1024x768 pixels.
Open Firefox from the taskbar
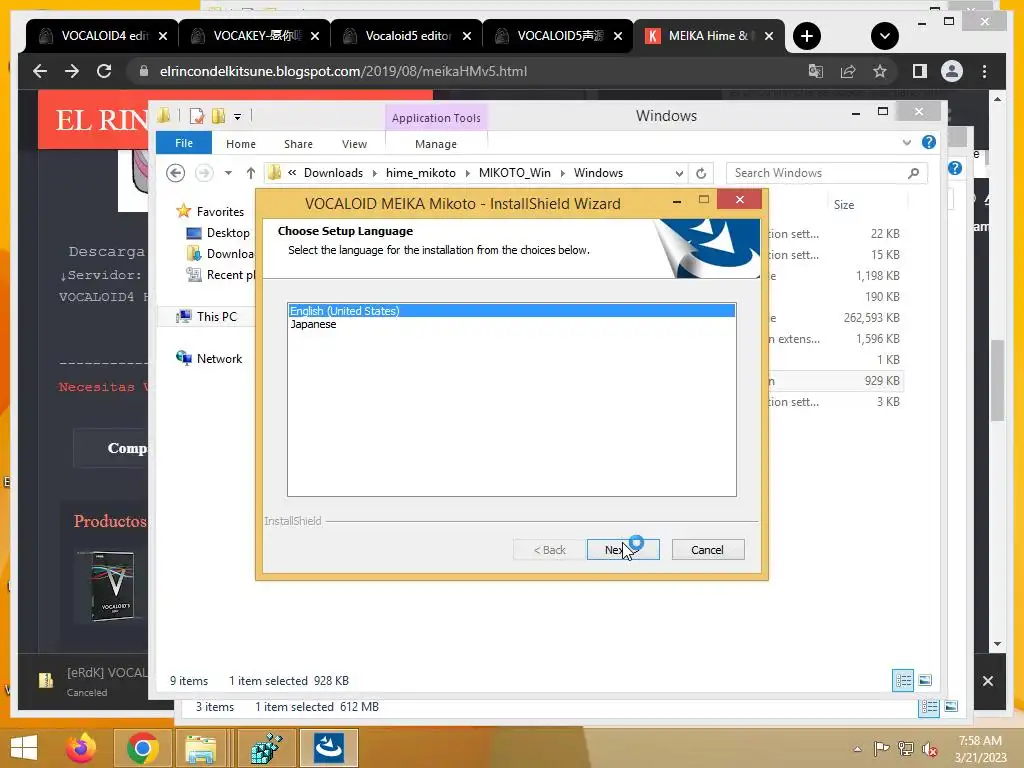click(82, 748)
